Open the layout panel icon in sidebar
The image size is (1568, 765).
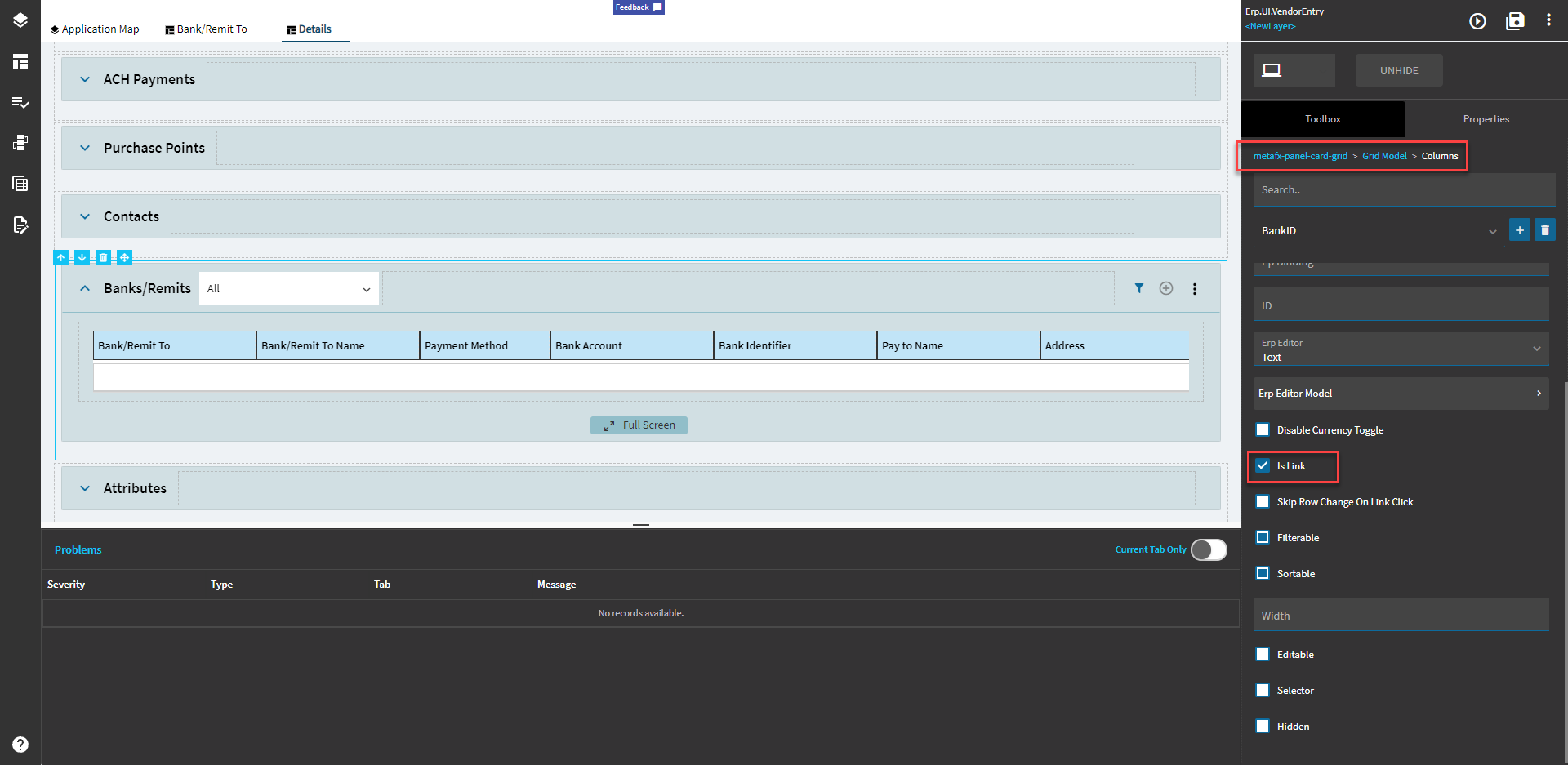click(x=20, y=61)
